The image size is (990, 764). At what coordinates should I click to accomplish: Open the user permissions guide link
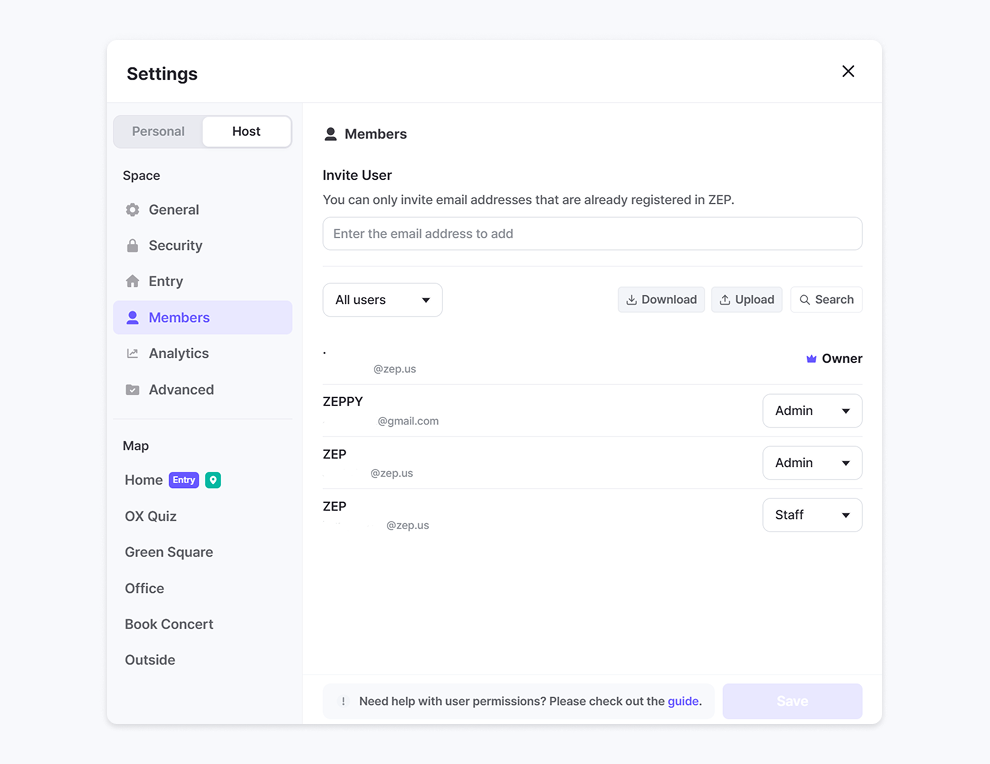click(683, 702)
